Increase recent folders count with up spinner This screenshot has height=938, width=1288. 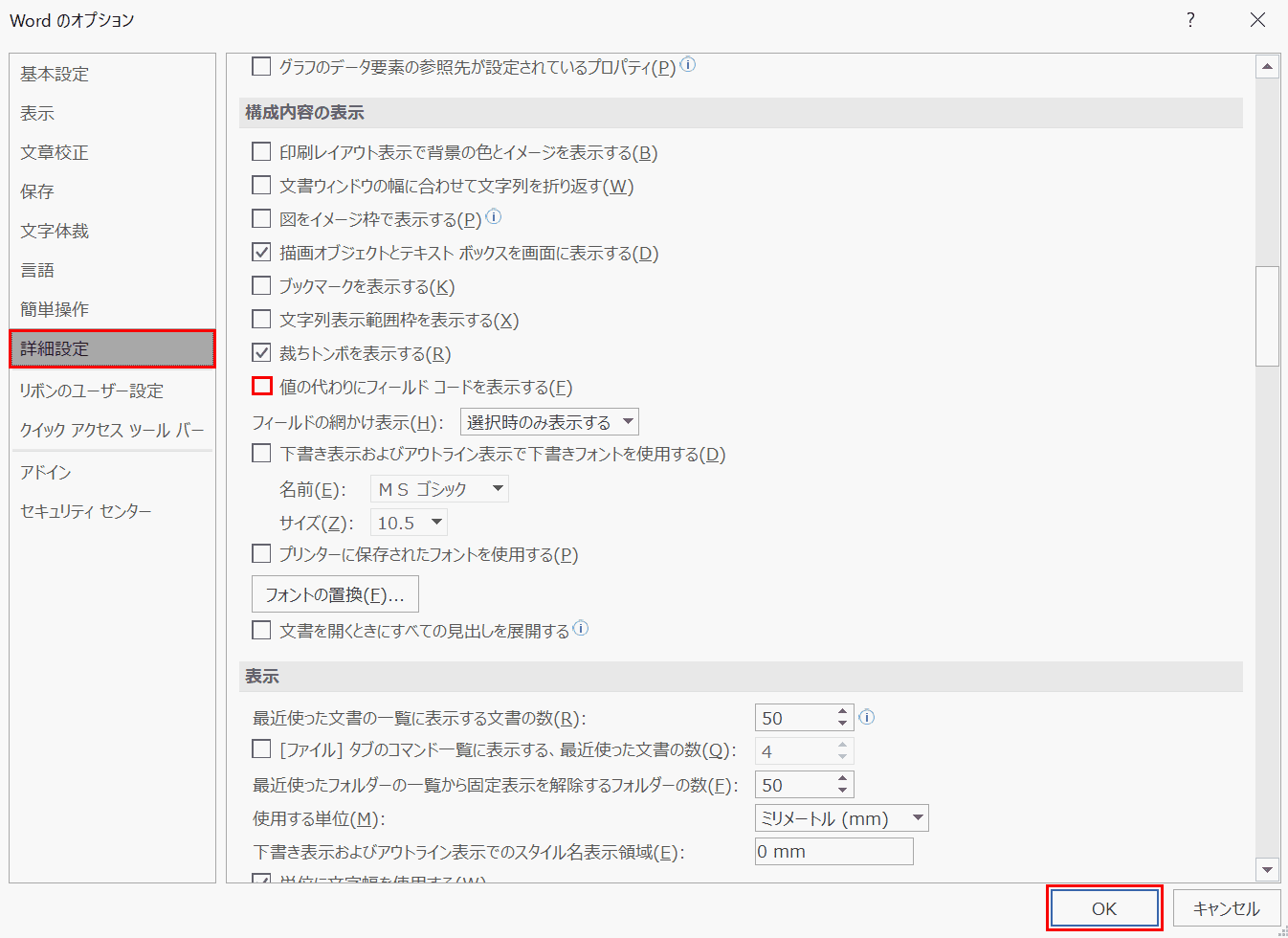[842, 778]
